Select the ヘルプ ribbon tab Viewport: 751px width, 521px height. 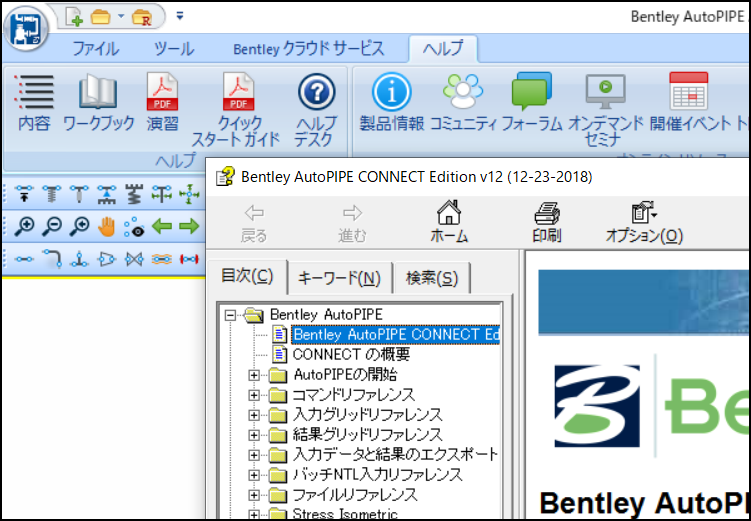[443, 49]
